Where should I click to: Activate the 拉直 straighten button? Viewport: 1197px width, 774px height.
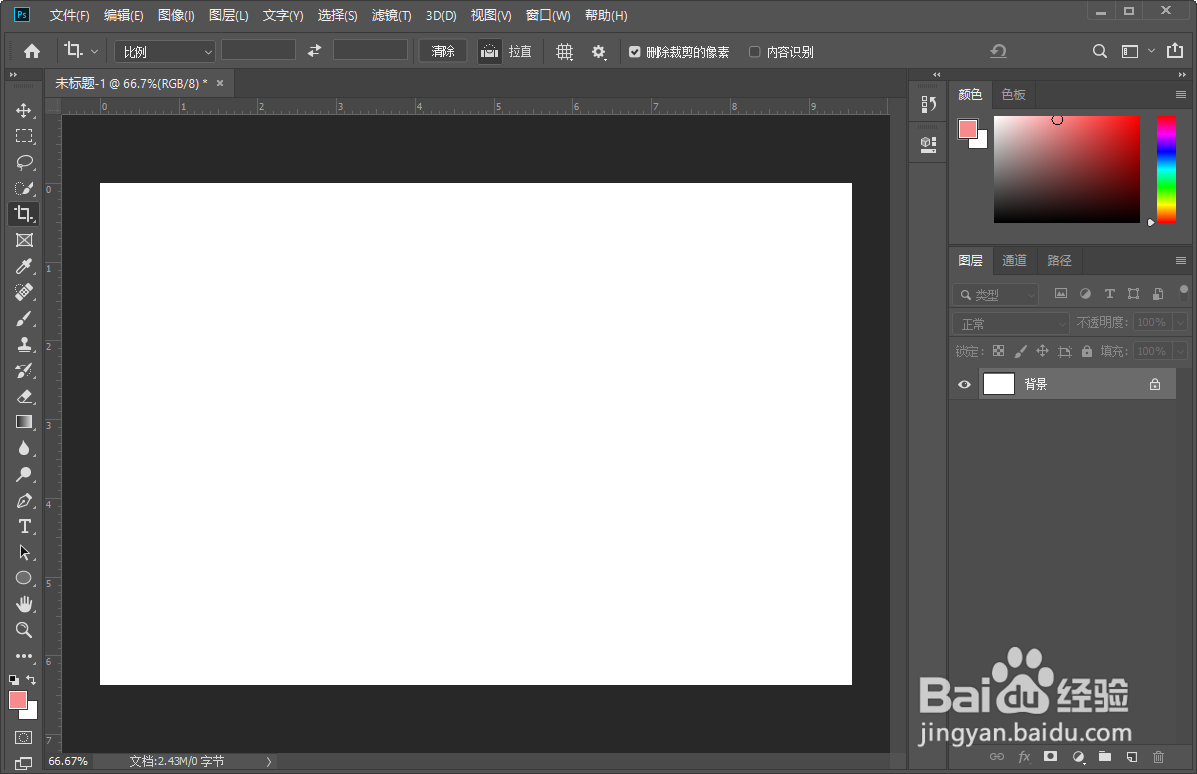tap(519, 51)
